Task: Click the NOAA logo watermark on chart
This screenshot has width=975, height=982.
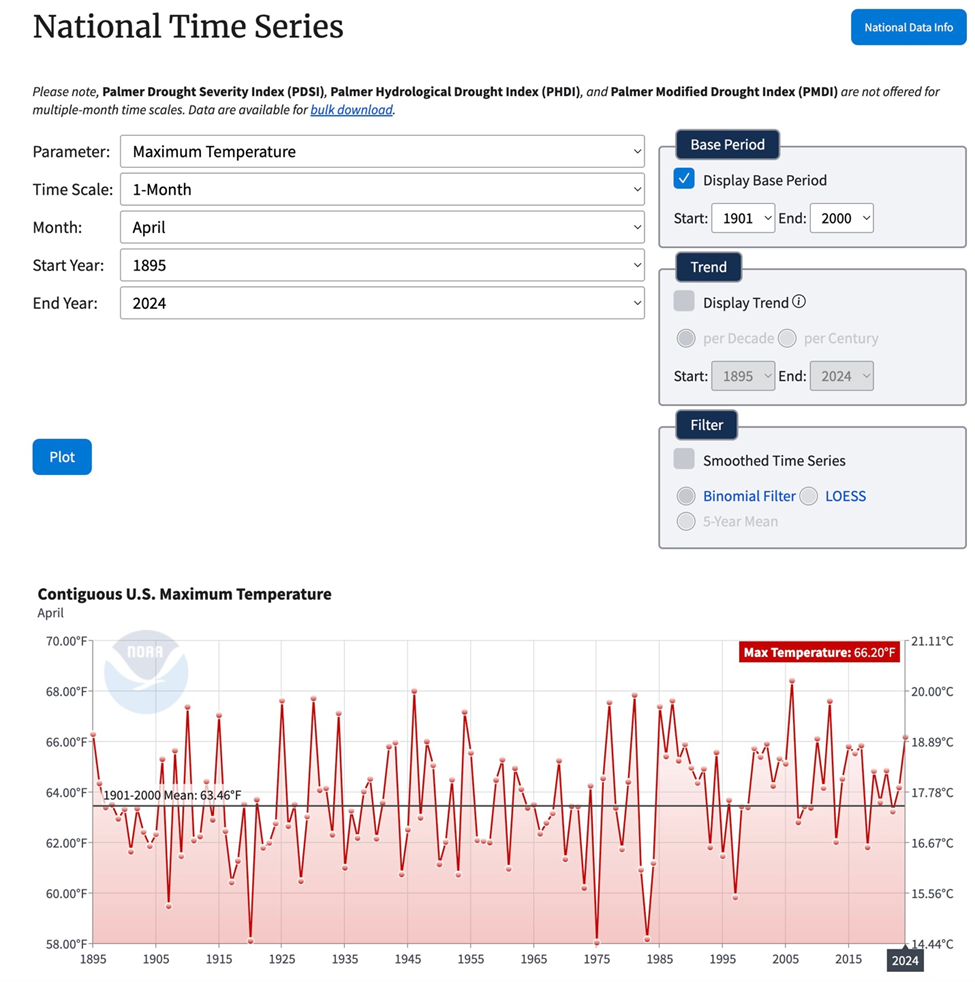Action: click(x=146, y=671)
